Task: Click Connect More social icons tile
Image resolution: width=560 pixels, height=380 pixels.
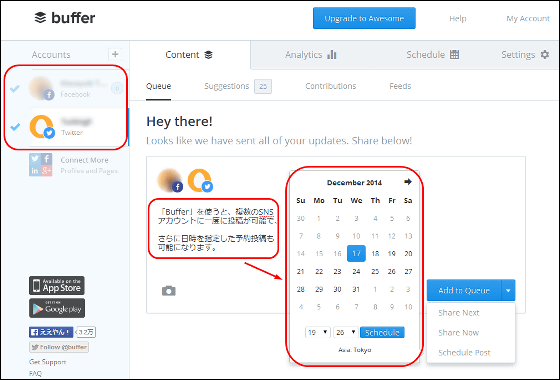Action: [x=40, y=165]
